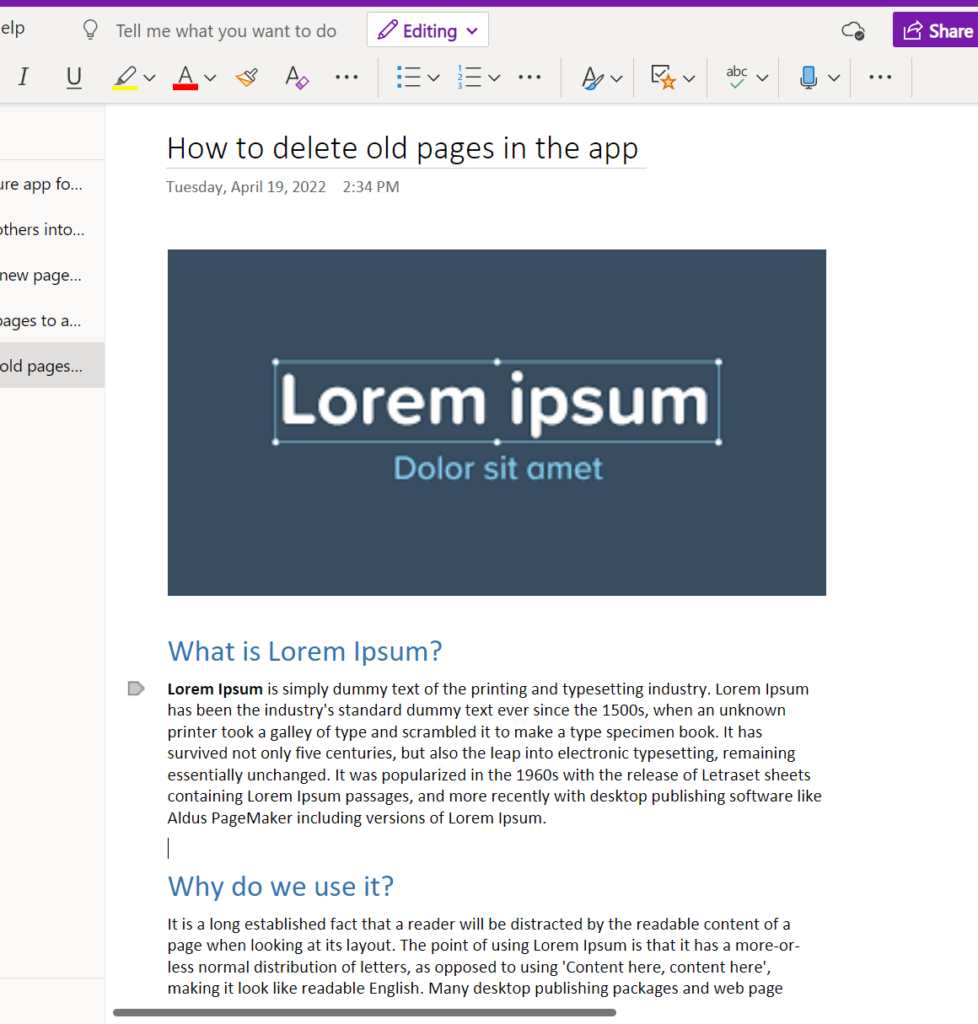Screen dimensions: 978x1024
Task: Click the Tag checkbox-star icon
Action: coord(663,77)
